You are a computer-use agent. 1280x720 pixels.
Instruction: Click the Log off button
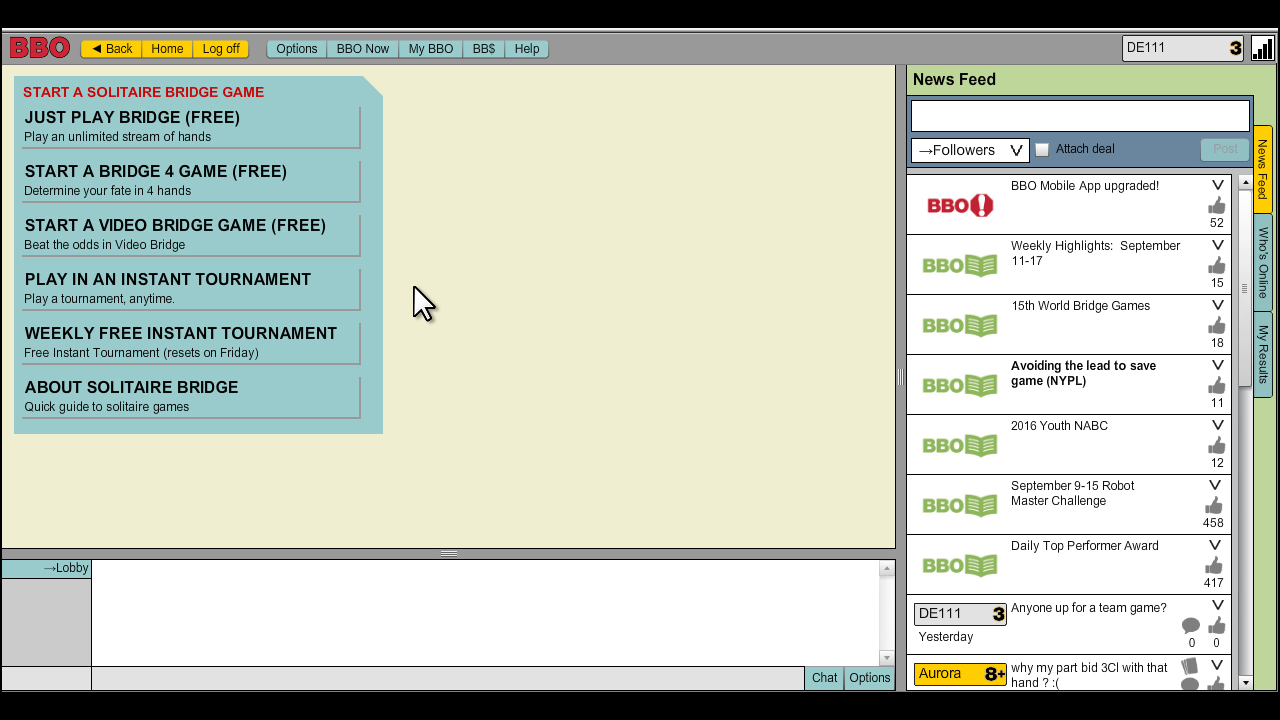pyautogui.click(x=221, y=48)
